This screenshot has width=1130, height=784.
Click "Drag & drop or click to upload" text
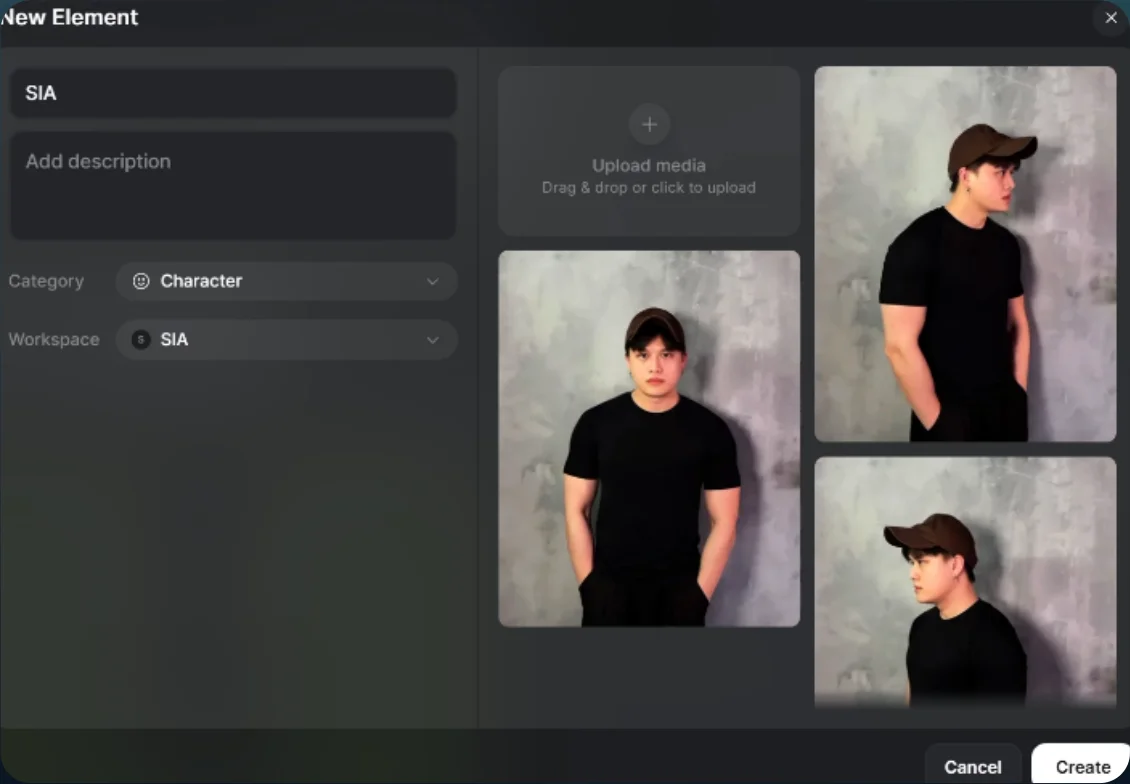pyautogui.click(x=649, y=188)
